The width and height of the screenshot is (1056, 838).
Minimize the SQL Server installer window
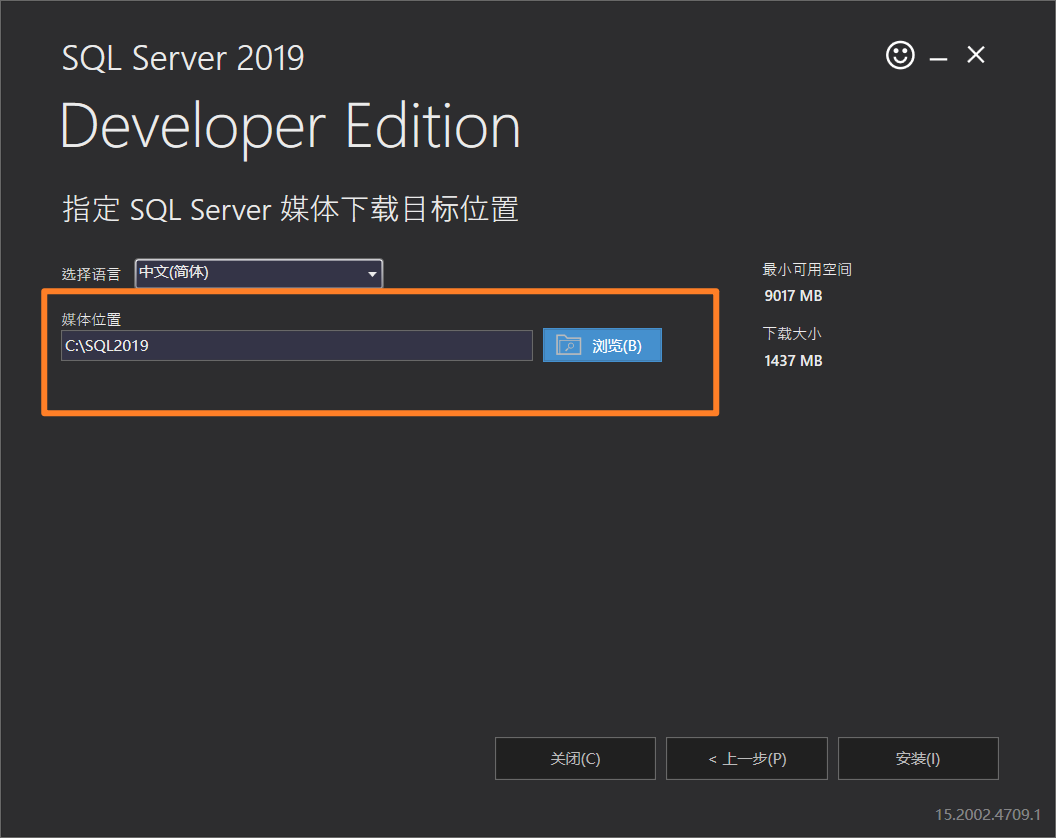[938, 59]
